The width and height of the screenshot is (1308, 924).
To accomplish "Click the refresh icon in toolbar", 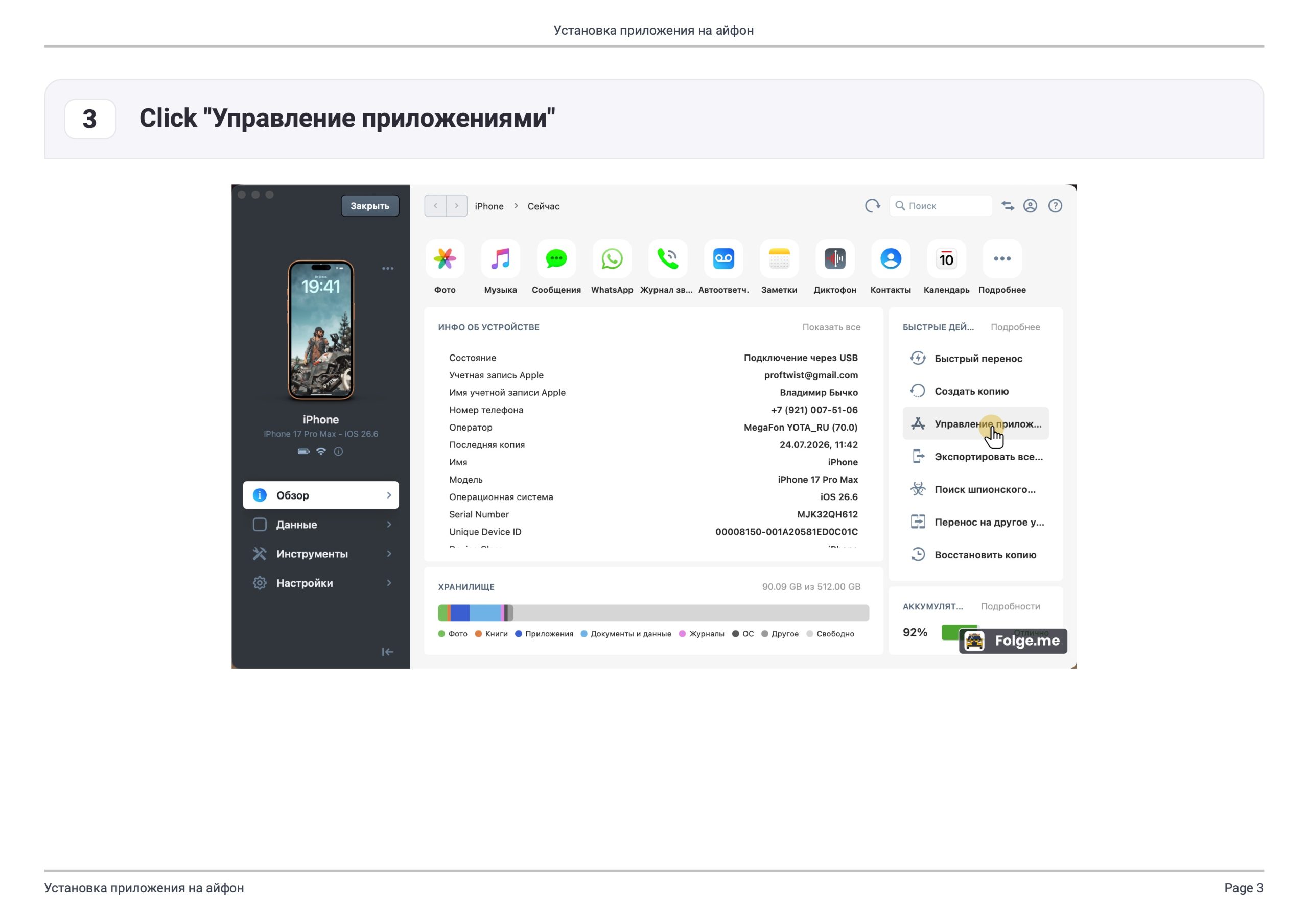I will pyautogui.click(x=872, y=206).
